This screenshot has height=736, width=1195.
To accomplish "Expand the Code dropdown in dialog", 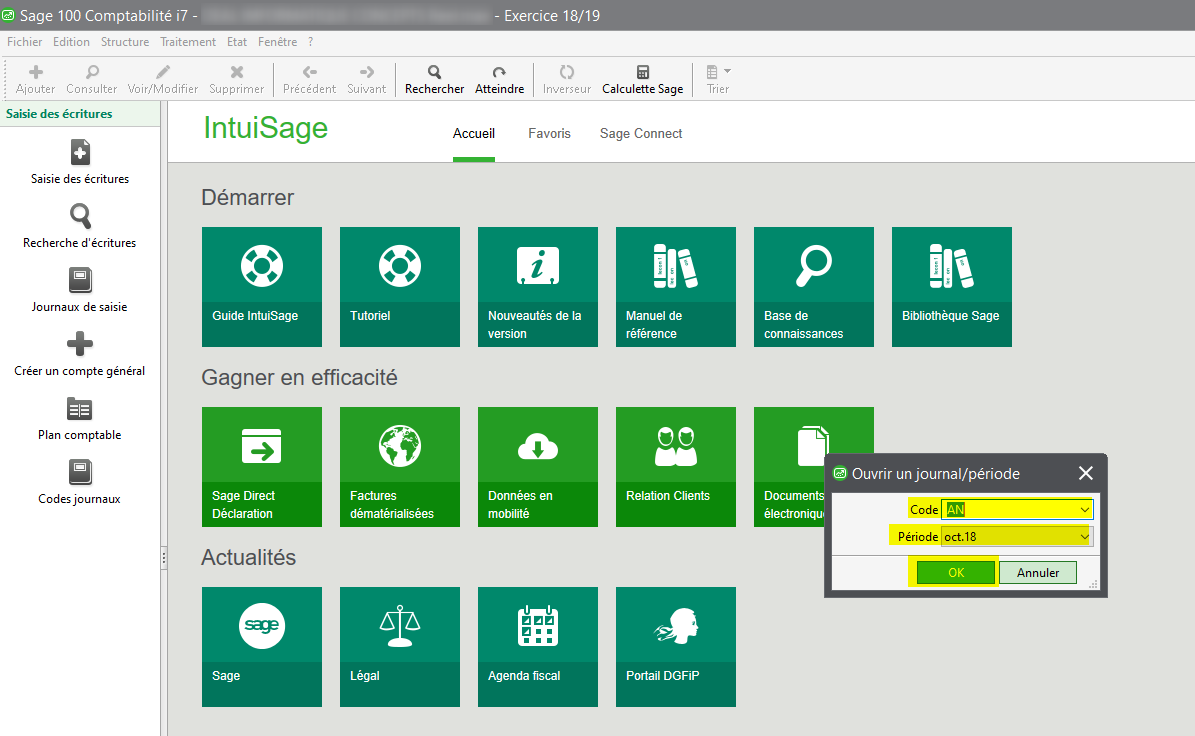I will point(1085,510).
